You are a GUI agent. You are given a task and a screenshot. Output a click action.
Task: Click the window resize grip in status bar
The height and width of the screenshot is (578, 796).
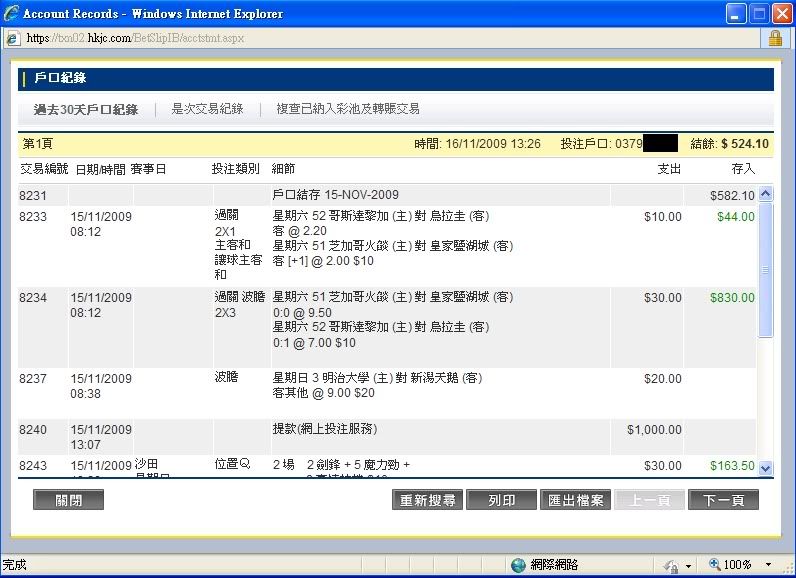[x=787, y=569]
